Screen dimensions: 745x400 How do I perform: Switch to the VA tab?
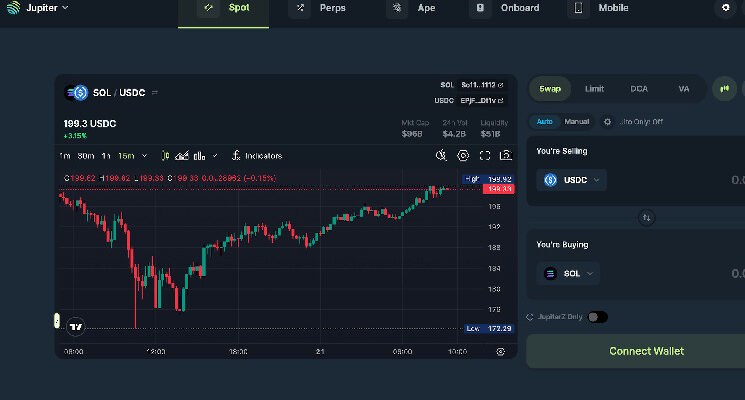pos(683,89)
